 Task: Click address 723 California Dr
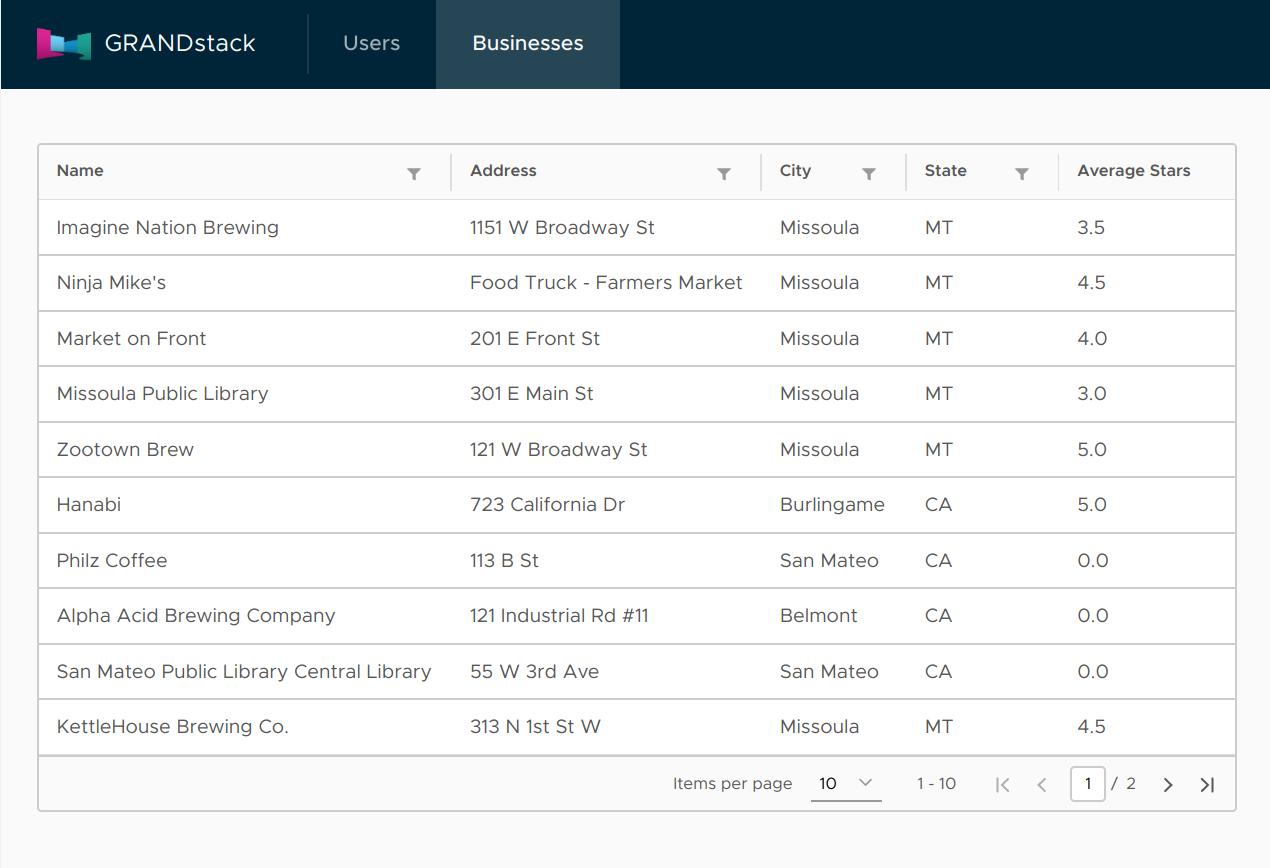point(547,505)
